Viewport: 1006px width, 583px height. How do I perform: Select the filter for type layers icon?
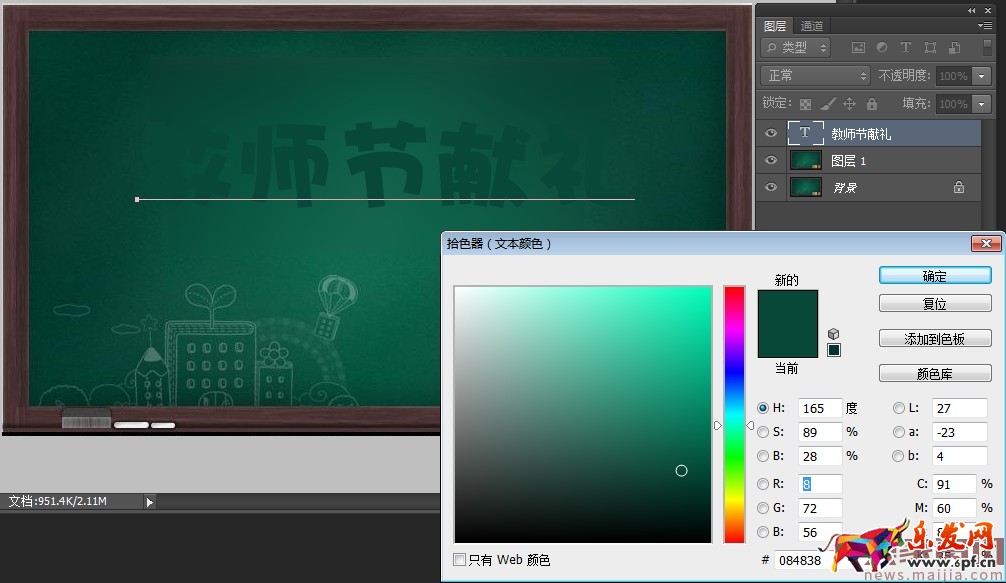click(906, 47)
